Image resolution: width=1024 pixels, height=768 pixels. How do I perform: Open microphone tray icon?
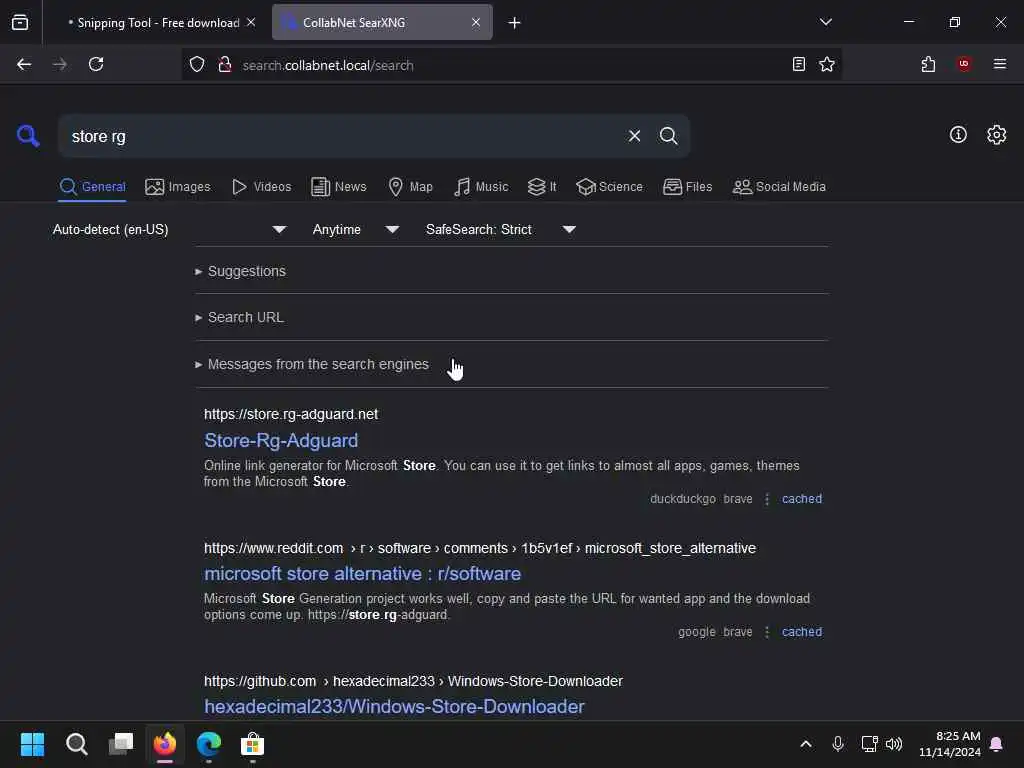(x=838, y=744)
